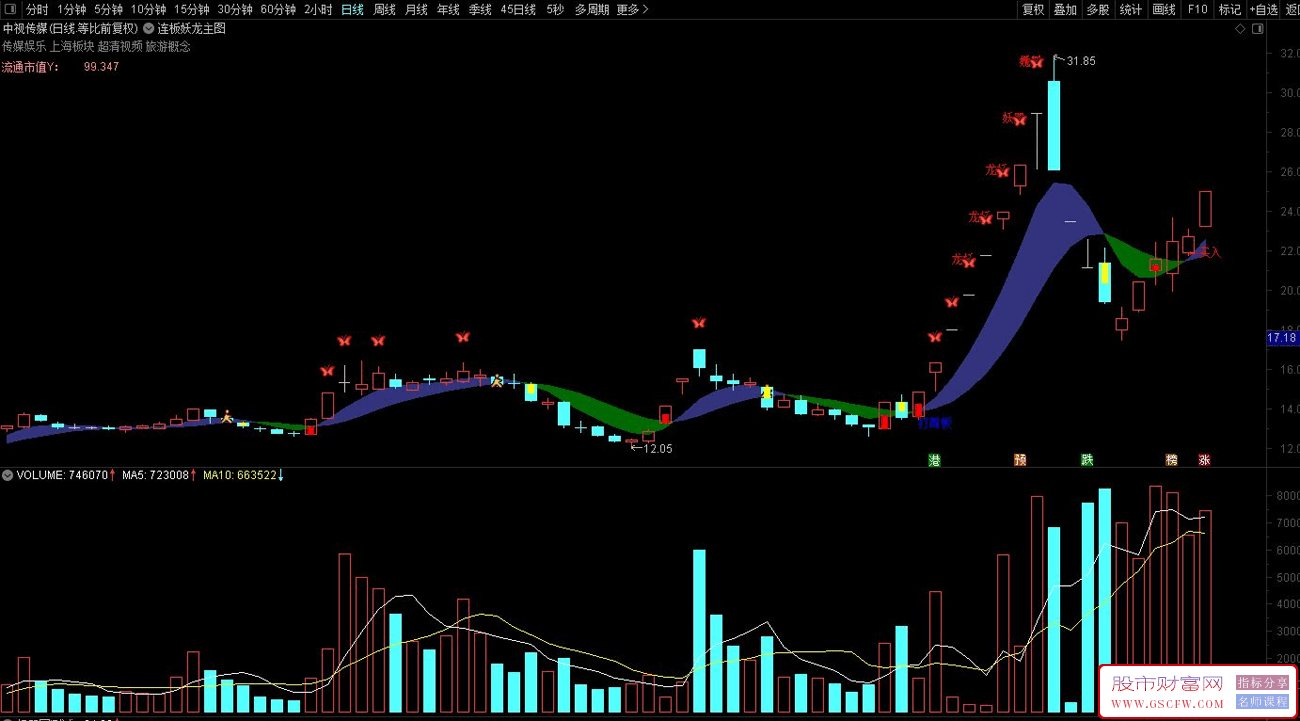The width and height of the screenshot is (1300, 721).
Task: Click the 旅游概念 concept label
Action: coord(168,46)
